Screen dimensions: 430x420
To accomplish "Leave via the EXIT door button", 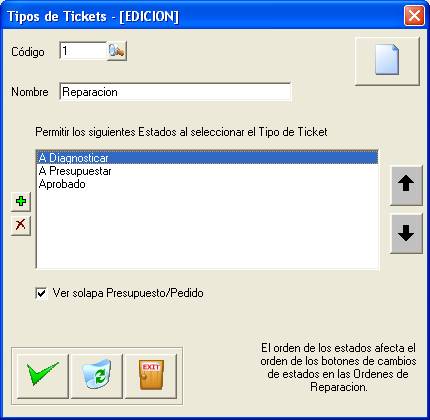I will [151, 376].
